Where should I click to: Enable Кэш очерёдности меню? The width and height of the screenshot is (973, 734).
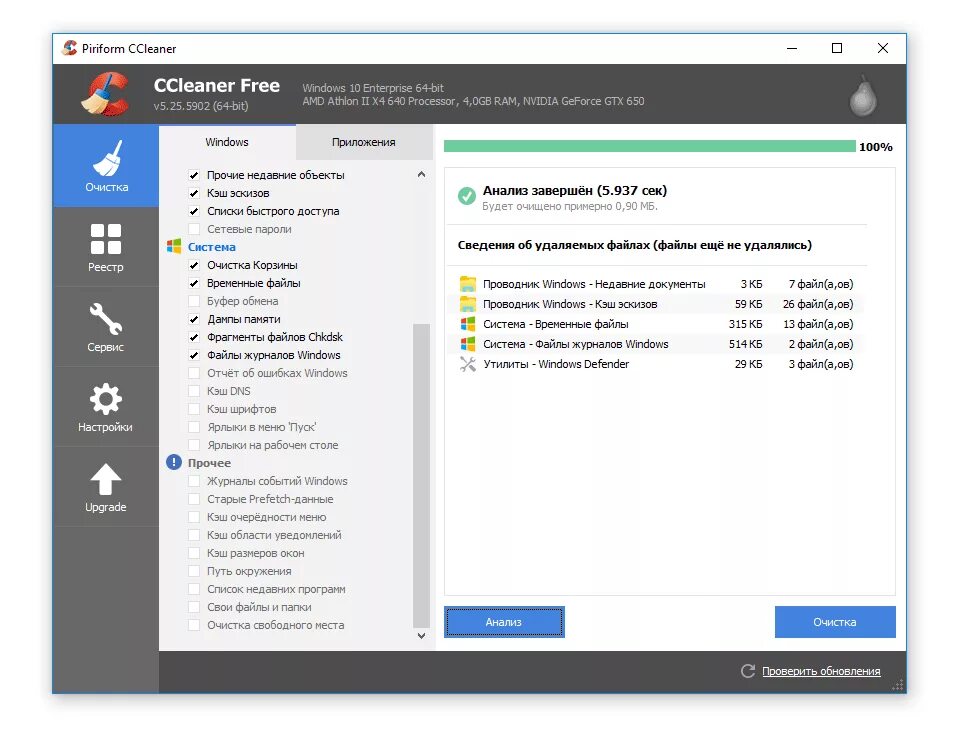click(x=194, y=517)
